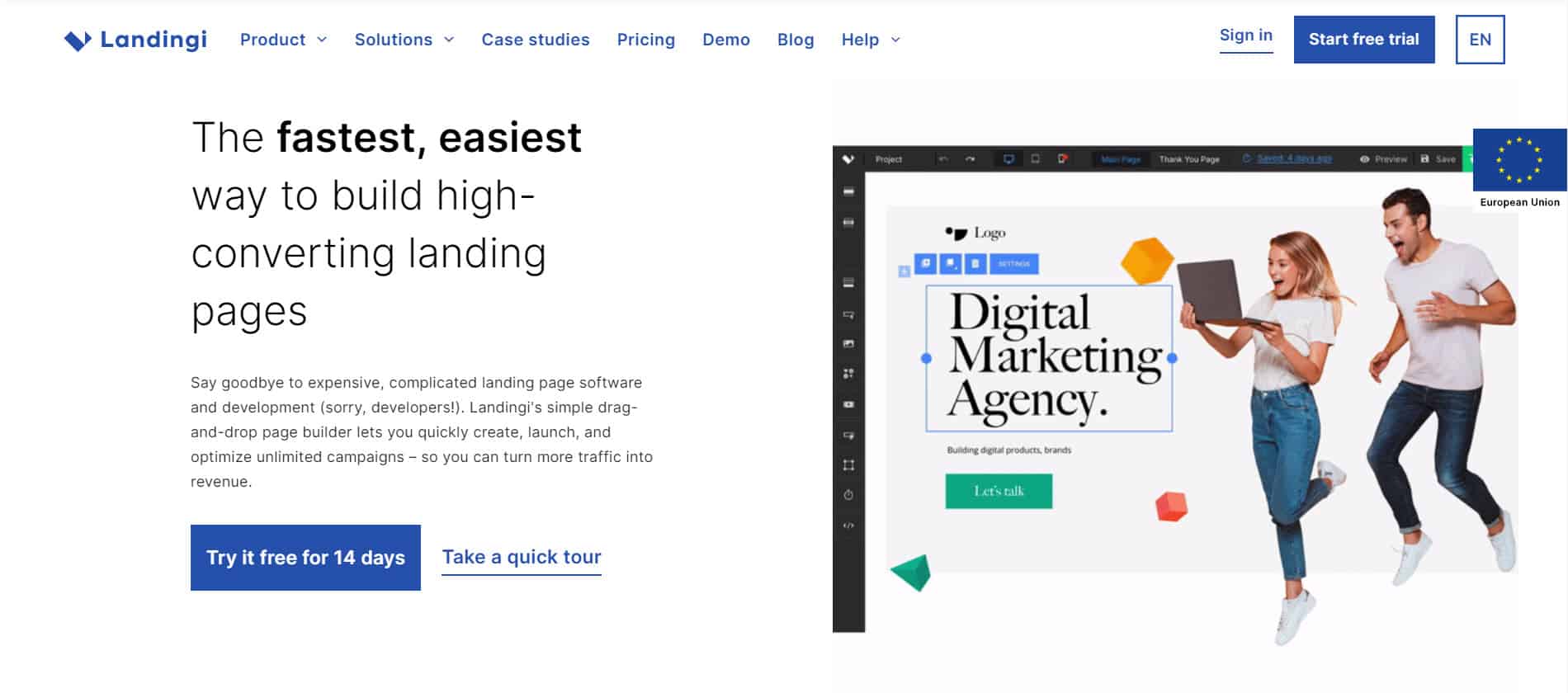
Task: Click the Try it free for 14 days button
Action: [305, 558]
